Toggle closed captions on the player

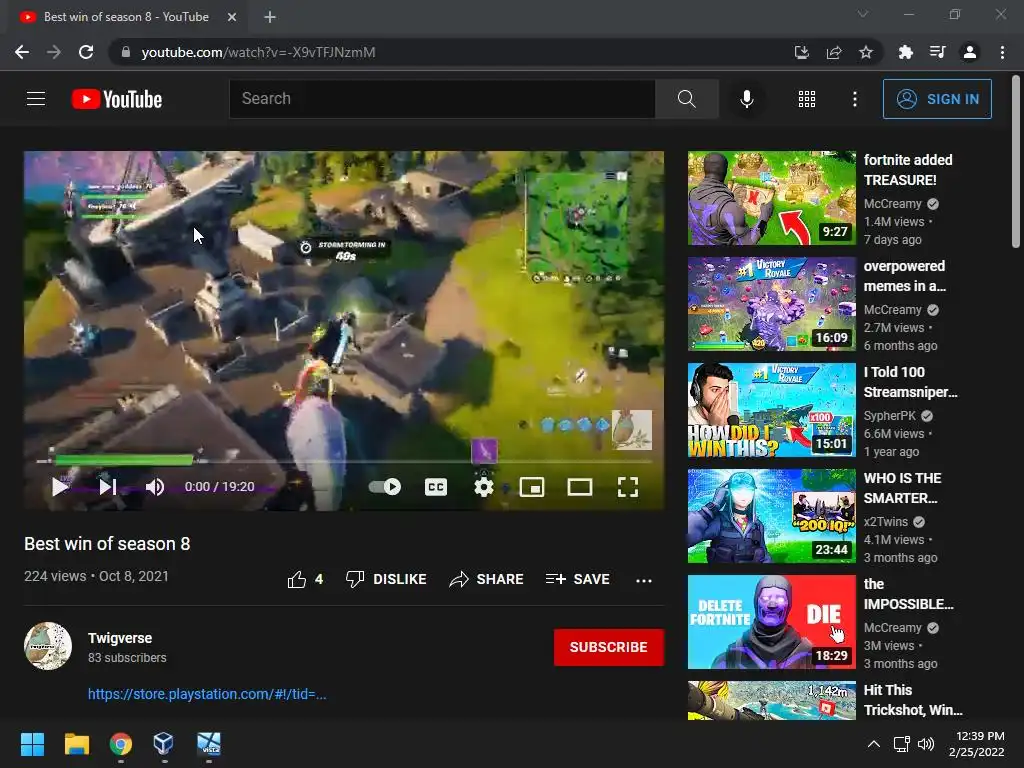[436, 487]
